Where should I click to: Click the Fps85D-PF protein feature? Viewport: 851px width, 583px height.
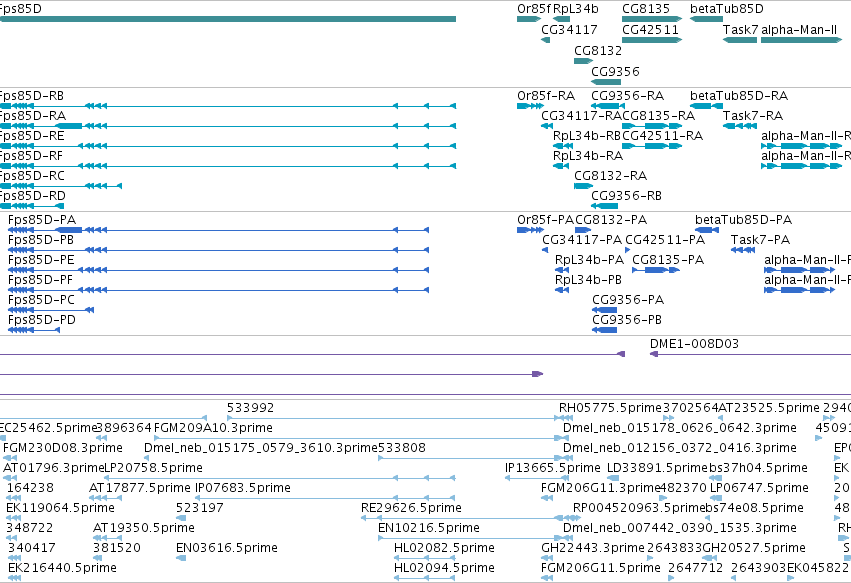(218, 290)
